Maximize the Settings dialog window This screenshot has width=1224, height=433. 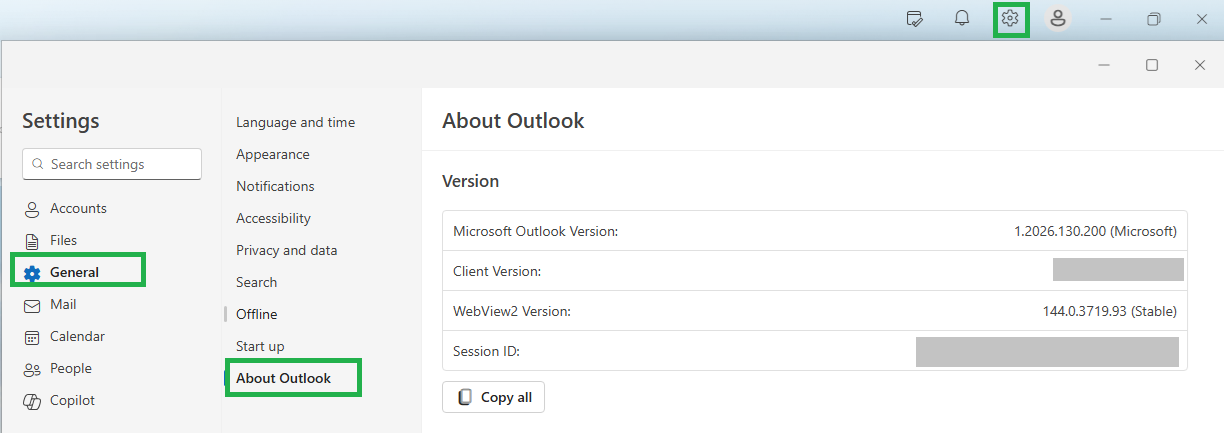click(x=1152, y=65)
